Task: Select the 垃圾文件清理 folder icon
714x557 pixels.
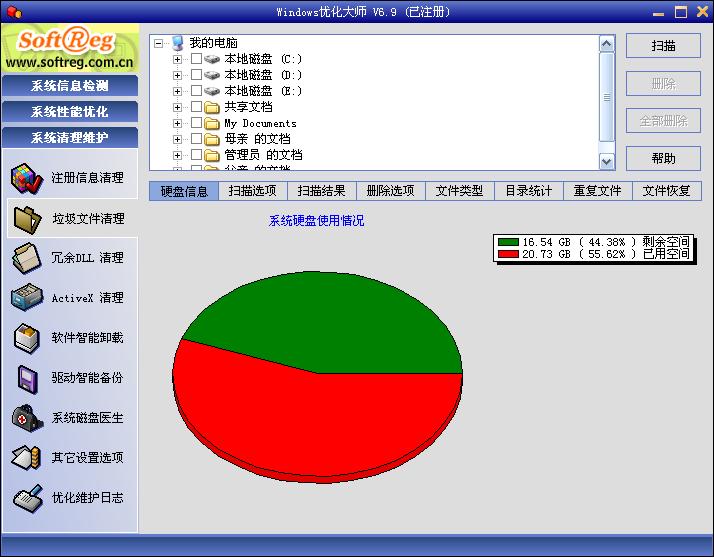Action: [27, 219]
